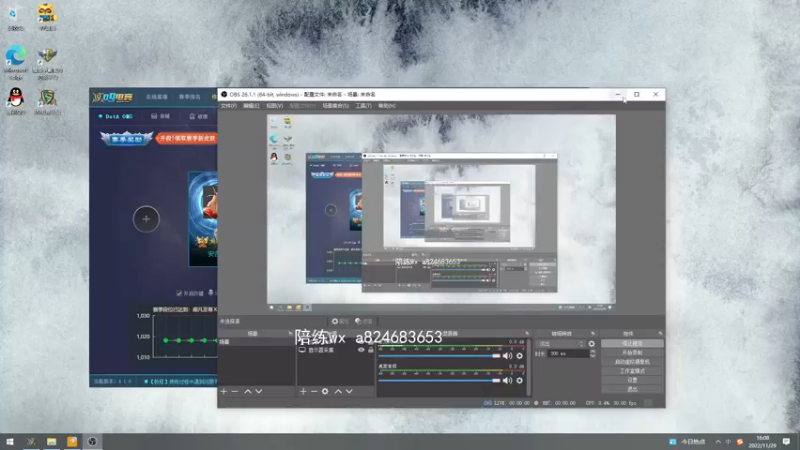
Task: Remove selected scene with minus icon
Action: pos(235,391)
